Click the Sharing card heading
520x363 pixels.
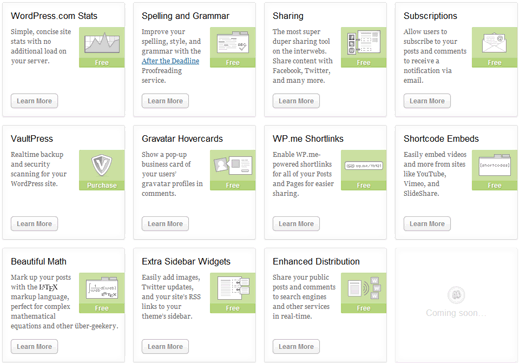point(288,16)
